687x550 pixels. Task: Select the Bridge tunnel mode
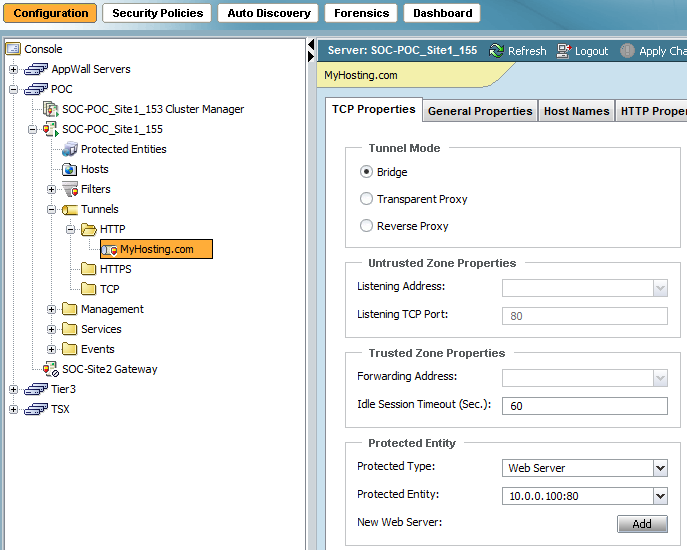(x=366, y=172)
